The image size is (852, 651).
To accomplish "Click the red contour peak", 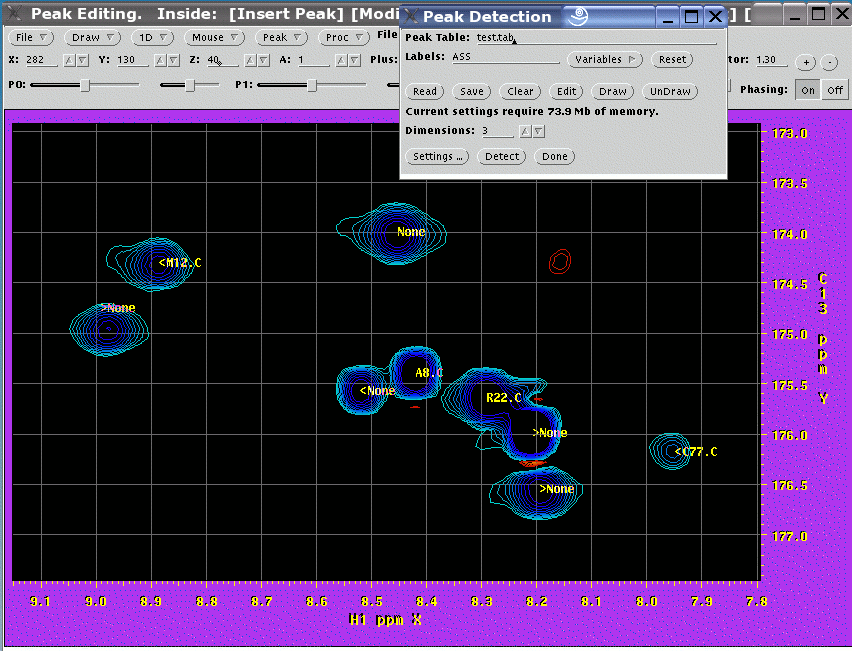I will [x=560, y=261].
